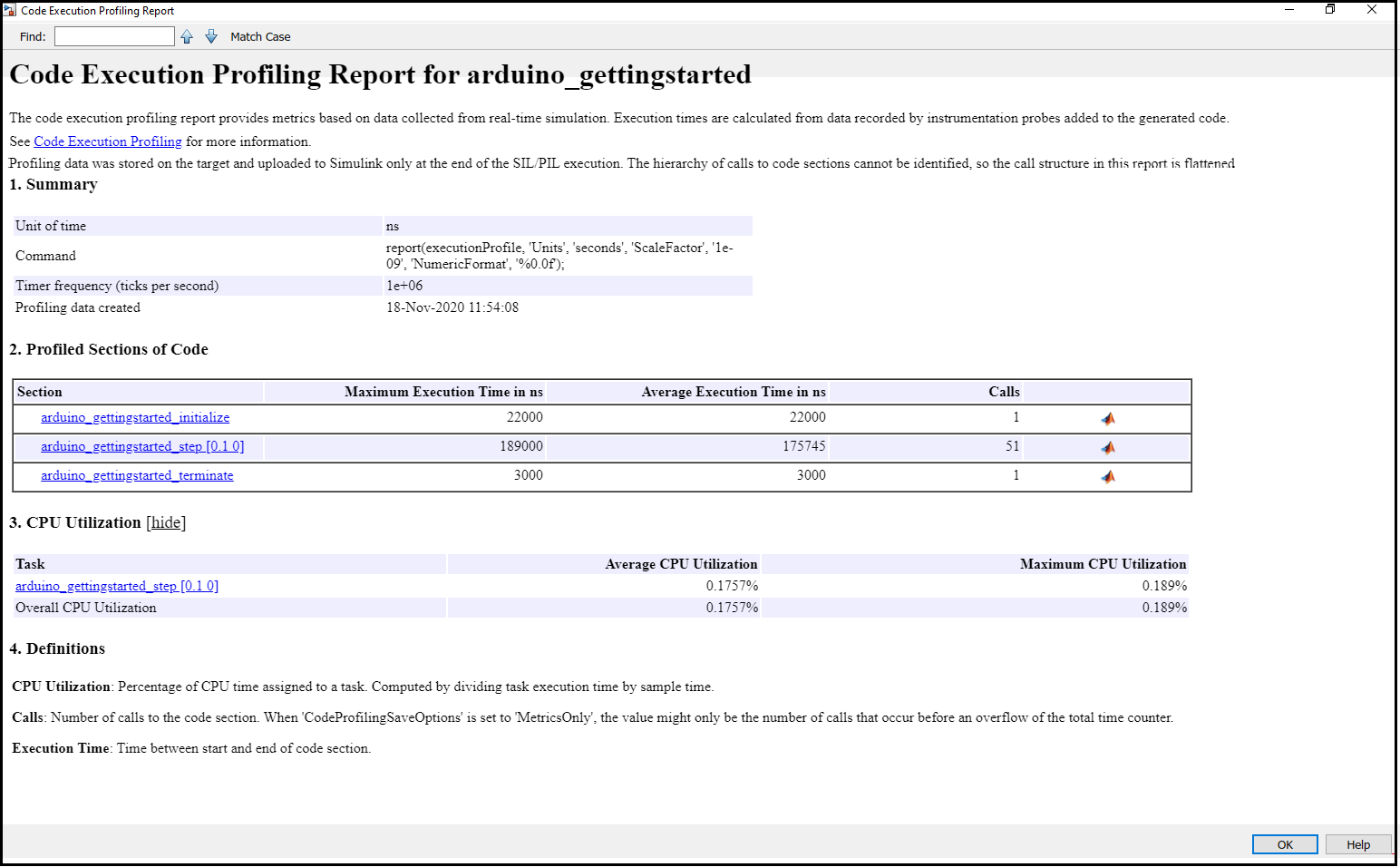
Task: Open arduino_gettingstarted_terminate section link
Action: click(x=137, y=475)
